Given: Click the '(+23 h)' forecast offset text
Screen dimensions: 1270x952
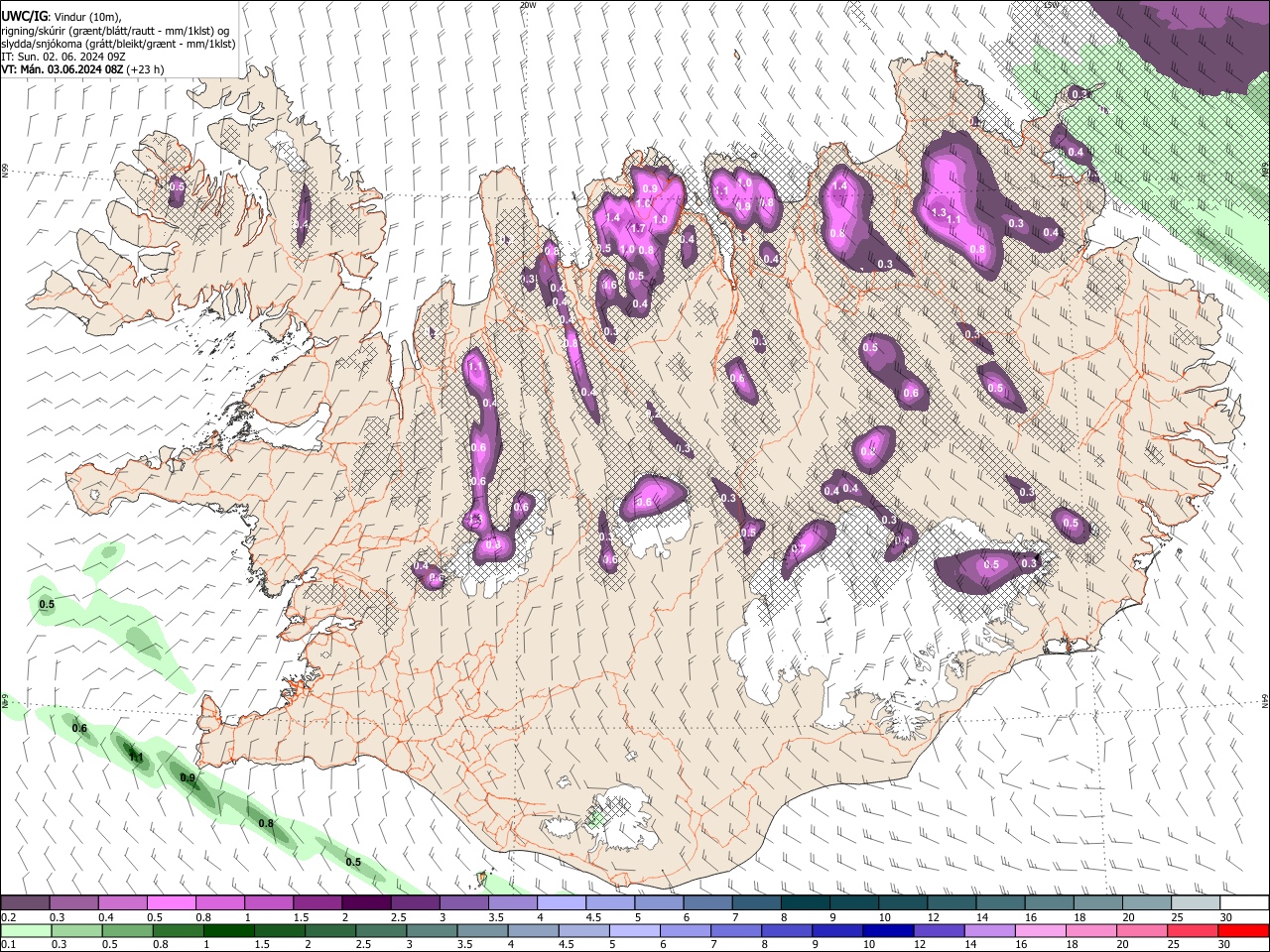Looking at the screenshot, I should (x=145, y=69).
